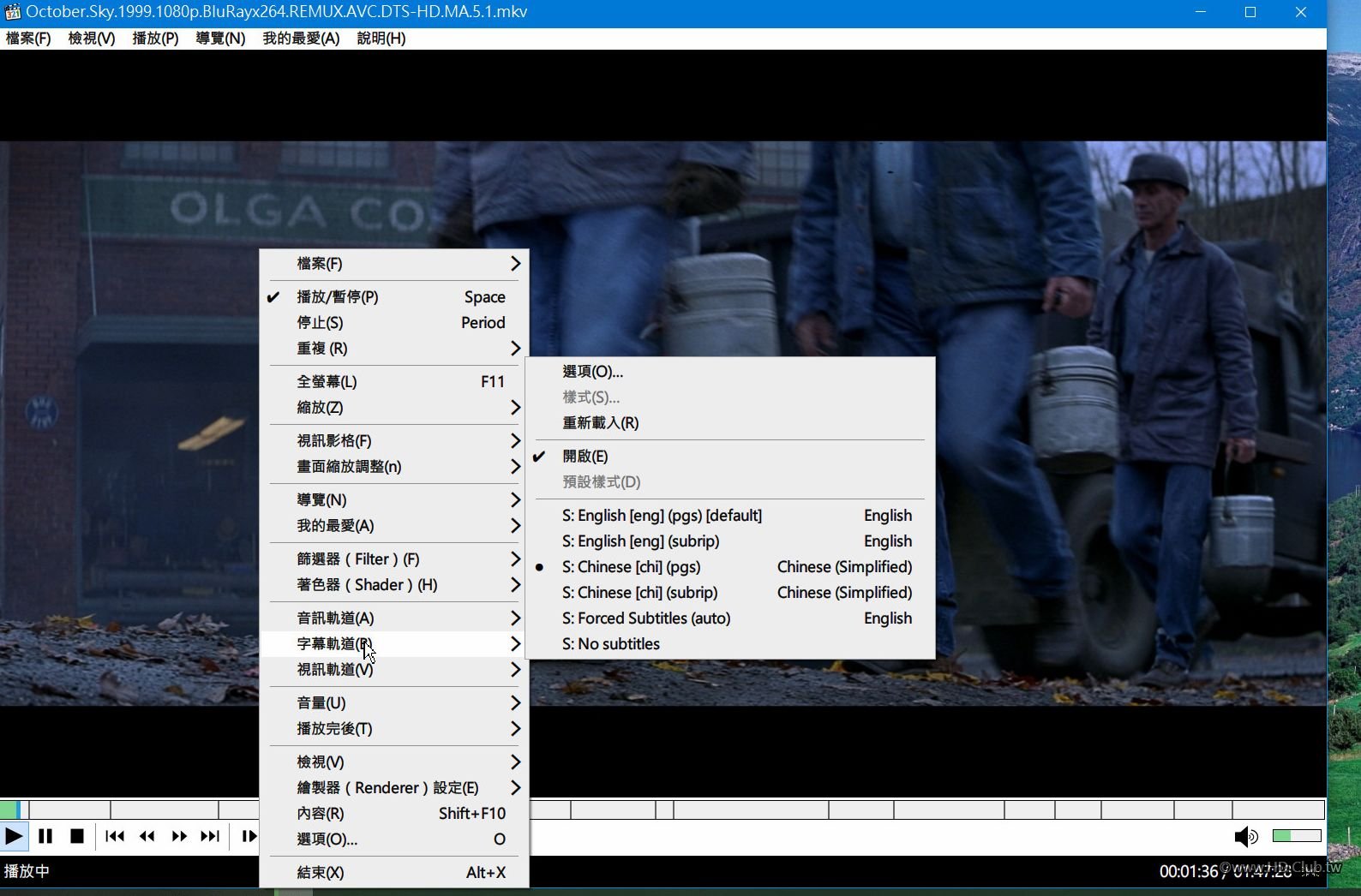The height and width of the screenshot is (896, 1361).
Task: Select S: No subtitles option
Action: pos(730,644)
